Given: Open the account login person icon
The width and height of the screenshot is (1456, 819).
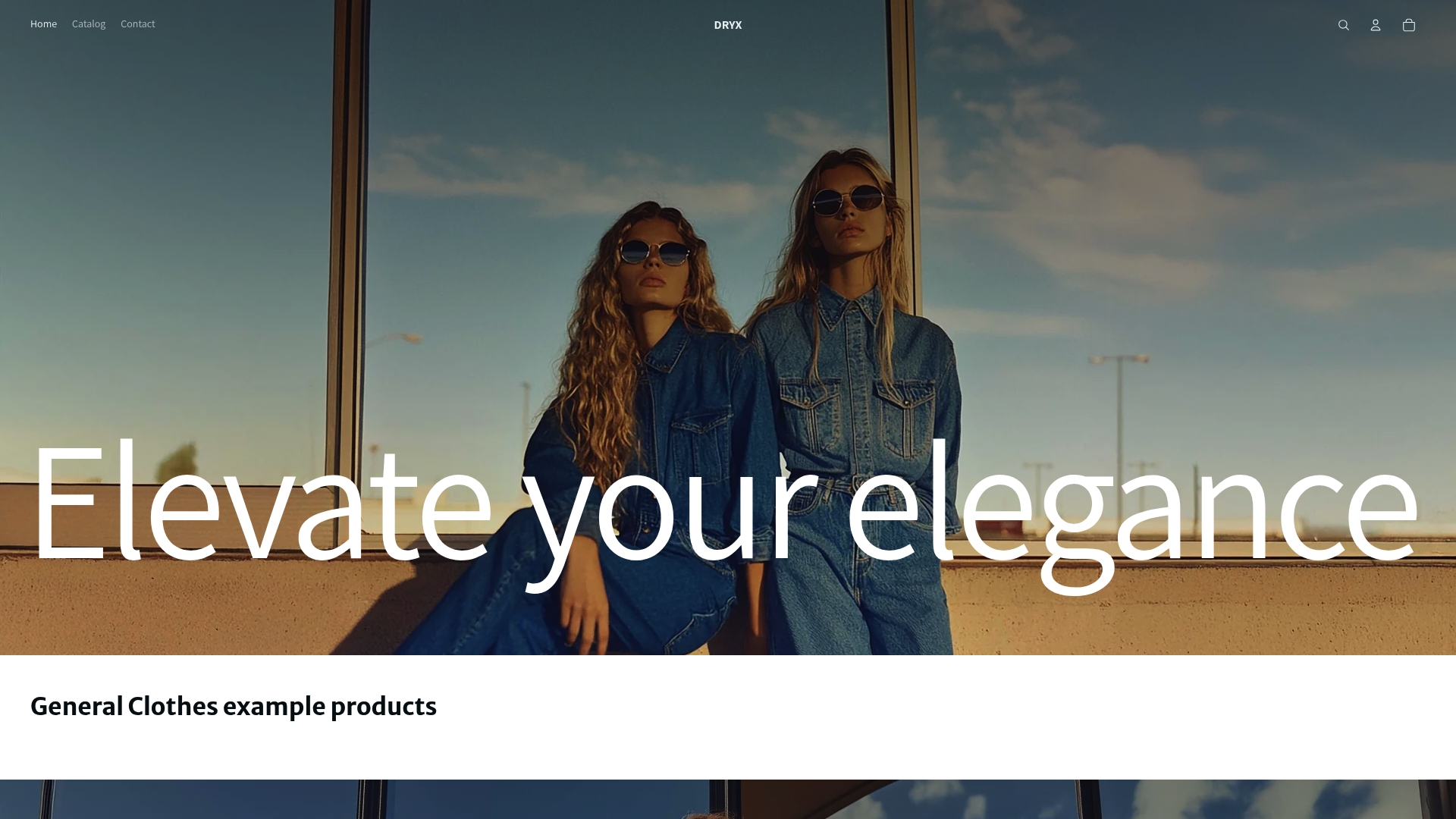Looking at the screenshot, I should click(1376, 25).
